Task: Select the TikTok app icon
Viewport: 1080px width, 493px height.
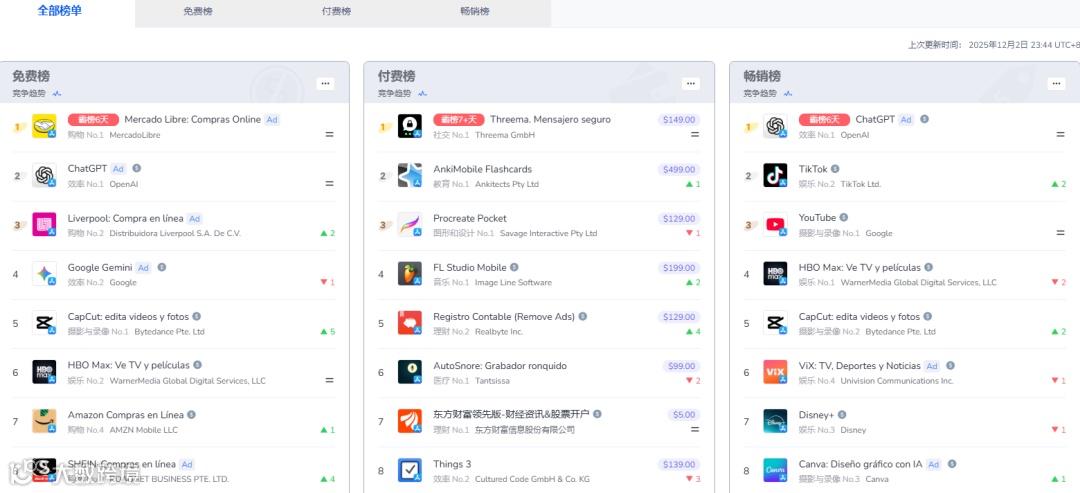Action: tap(776, 176)
